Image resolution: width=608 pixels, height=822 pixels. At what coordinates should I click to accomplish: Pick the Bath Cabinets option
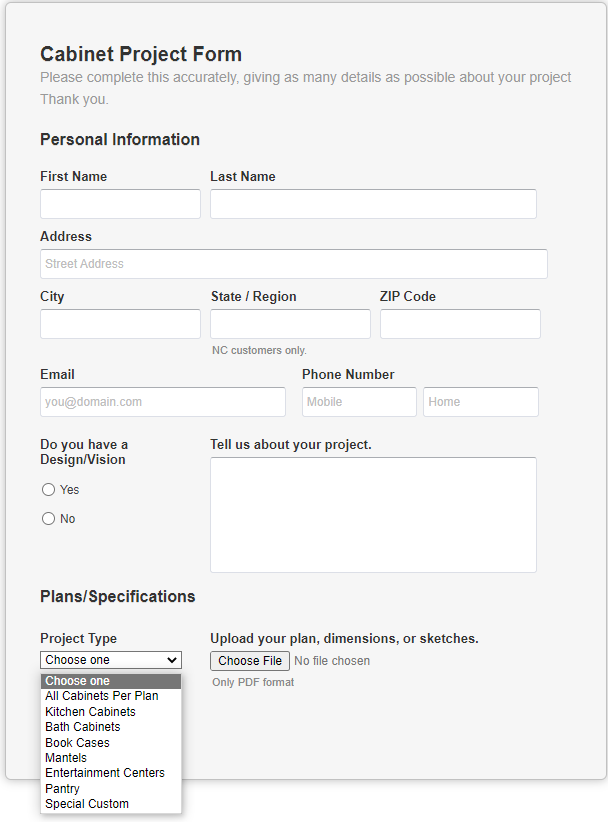(x=111, y=727)
